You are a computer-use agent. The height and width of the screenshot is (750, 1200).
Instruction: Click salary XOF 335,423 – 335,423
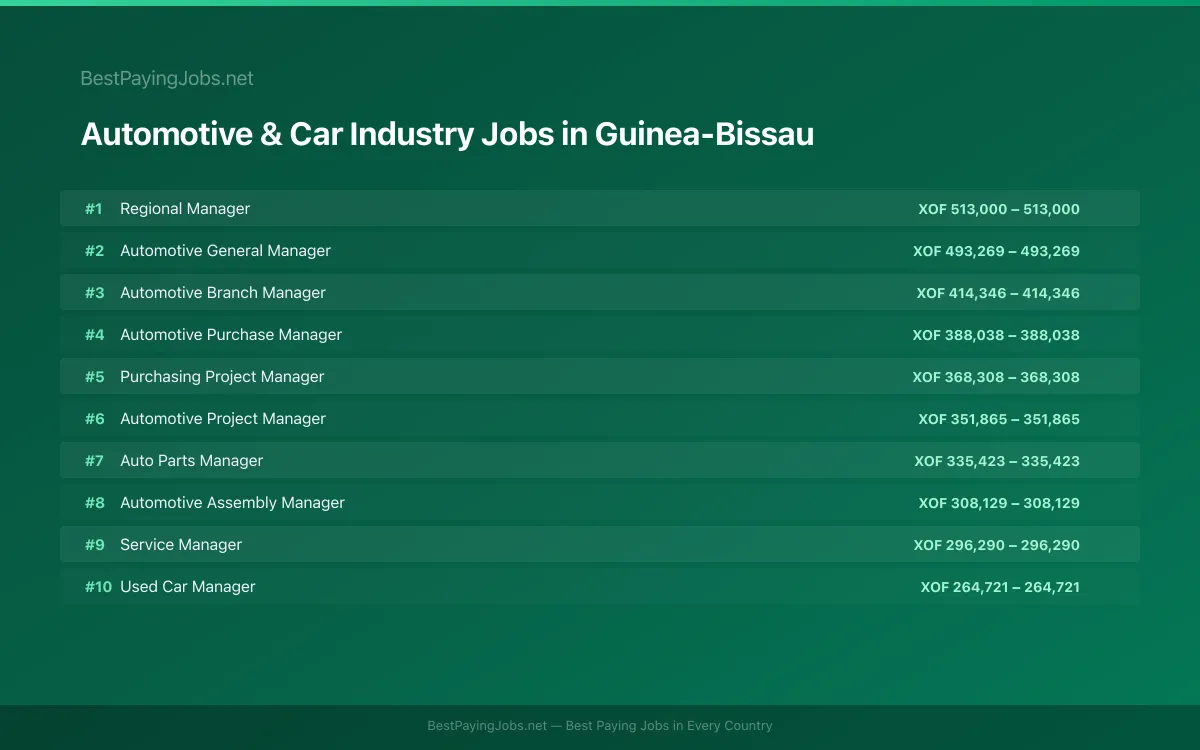click(997, 461)
